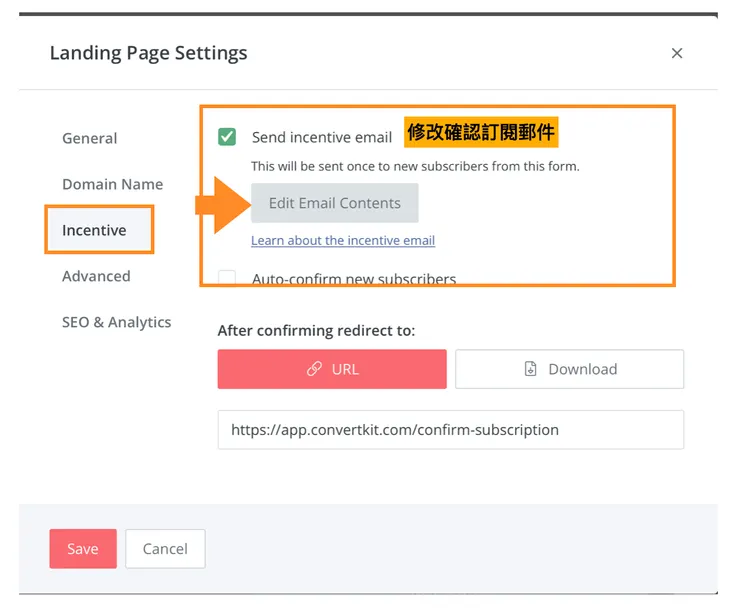Click the Send incentive email label text
Image resolution: width=740 pixels, height=615 pixels.
click(321, 137)
